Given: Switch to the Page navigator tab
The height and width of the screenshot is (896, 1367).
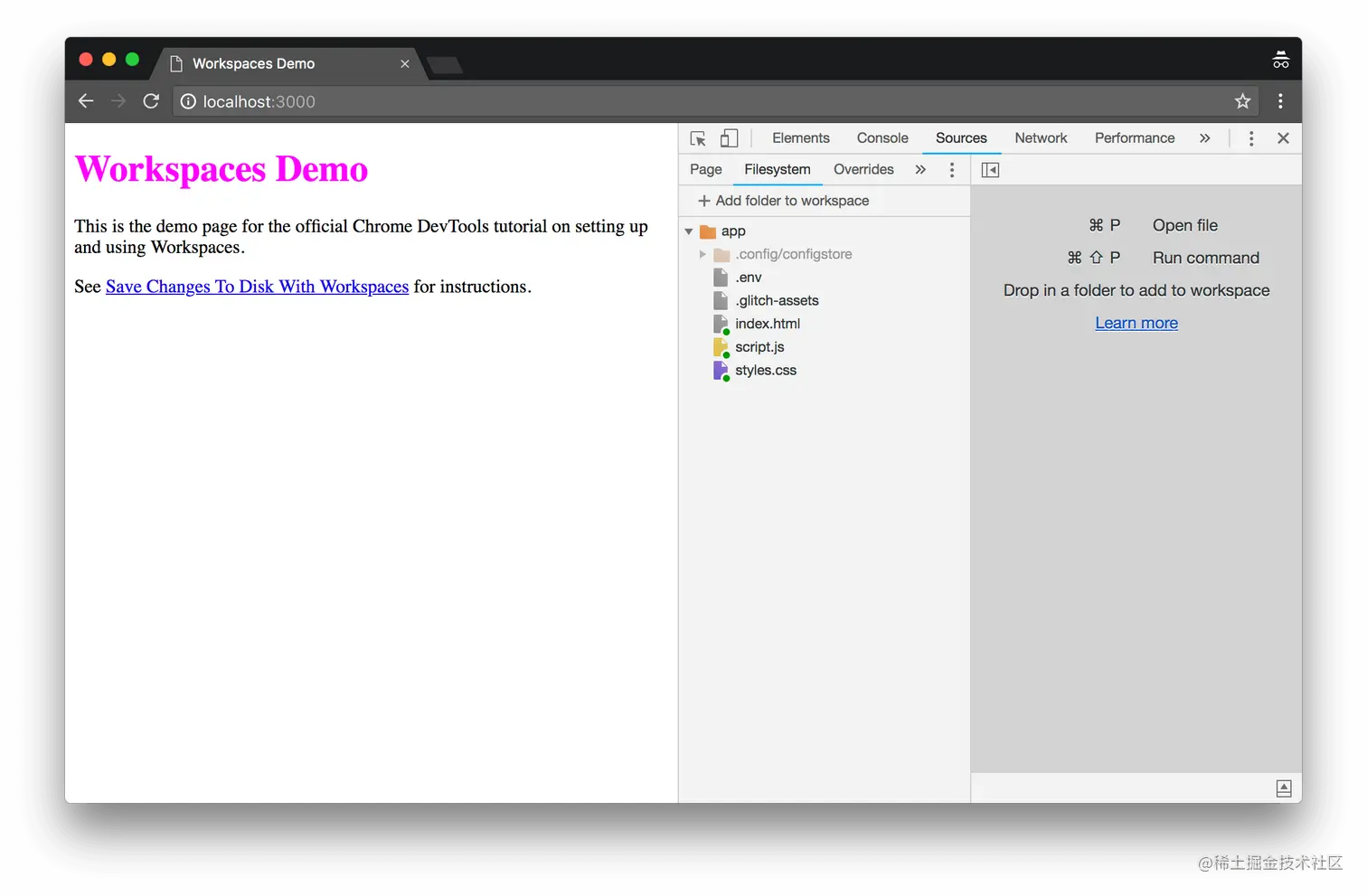Looking at the screenshot, I should [x=705, y=170].
